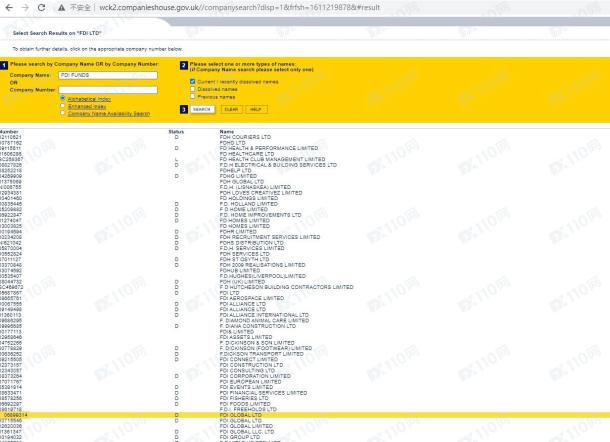Click the FDI EUROPEAN LIMITED entry
Image resolution: width=610 pixels, height=442 pixels.
[250, 382]
